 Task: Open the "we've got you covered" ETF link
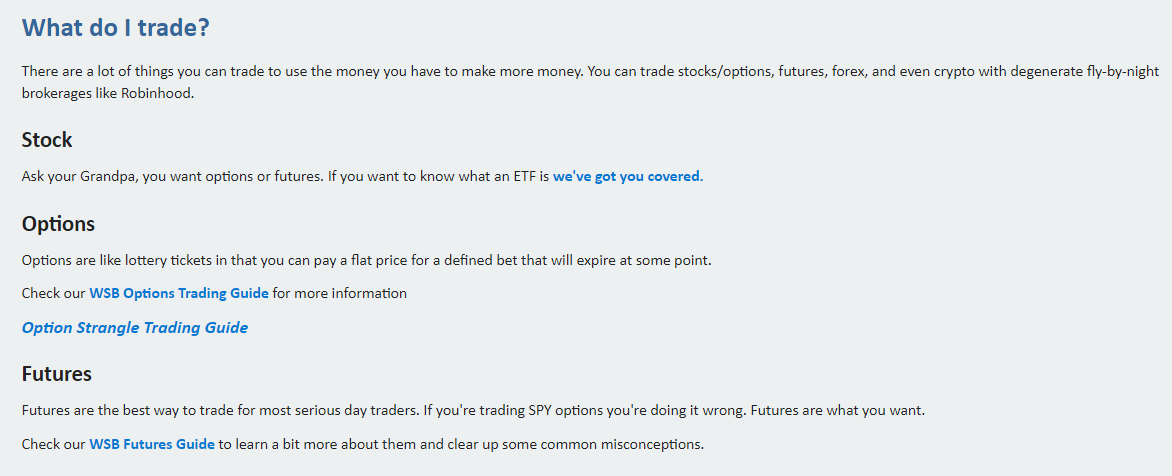(x=628, y=177)
